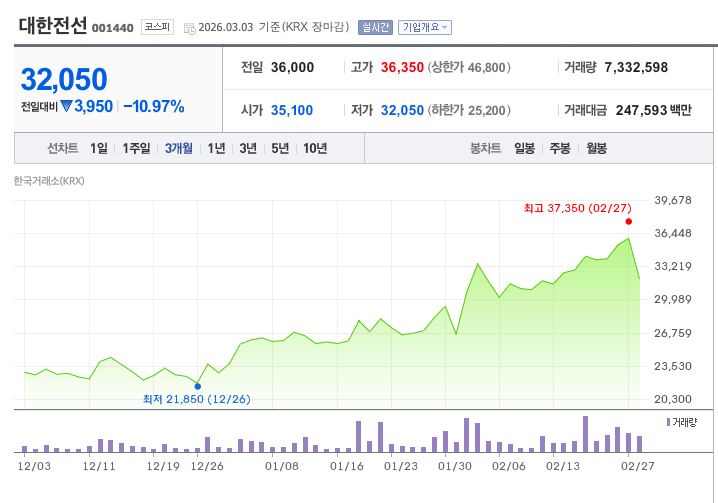Click the 실시간 realtime badge
The width and height of the screenshot is (718, 503).
point(375,27)
